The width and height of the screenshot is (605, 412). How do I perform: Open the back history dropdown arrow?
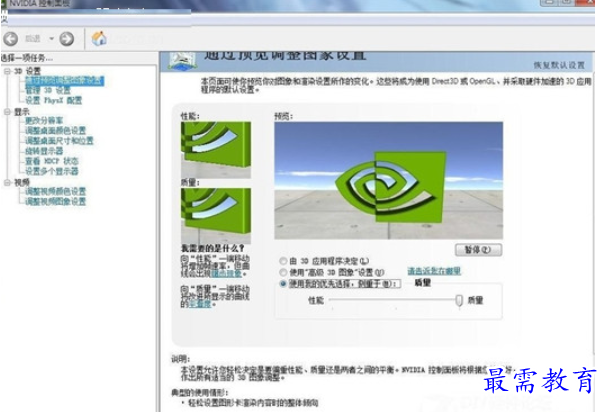click(x=51, y=39)
